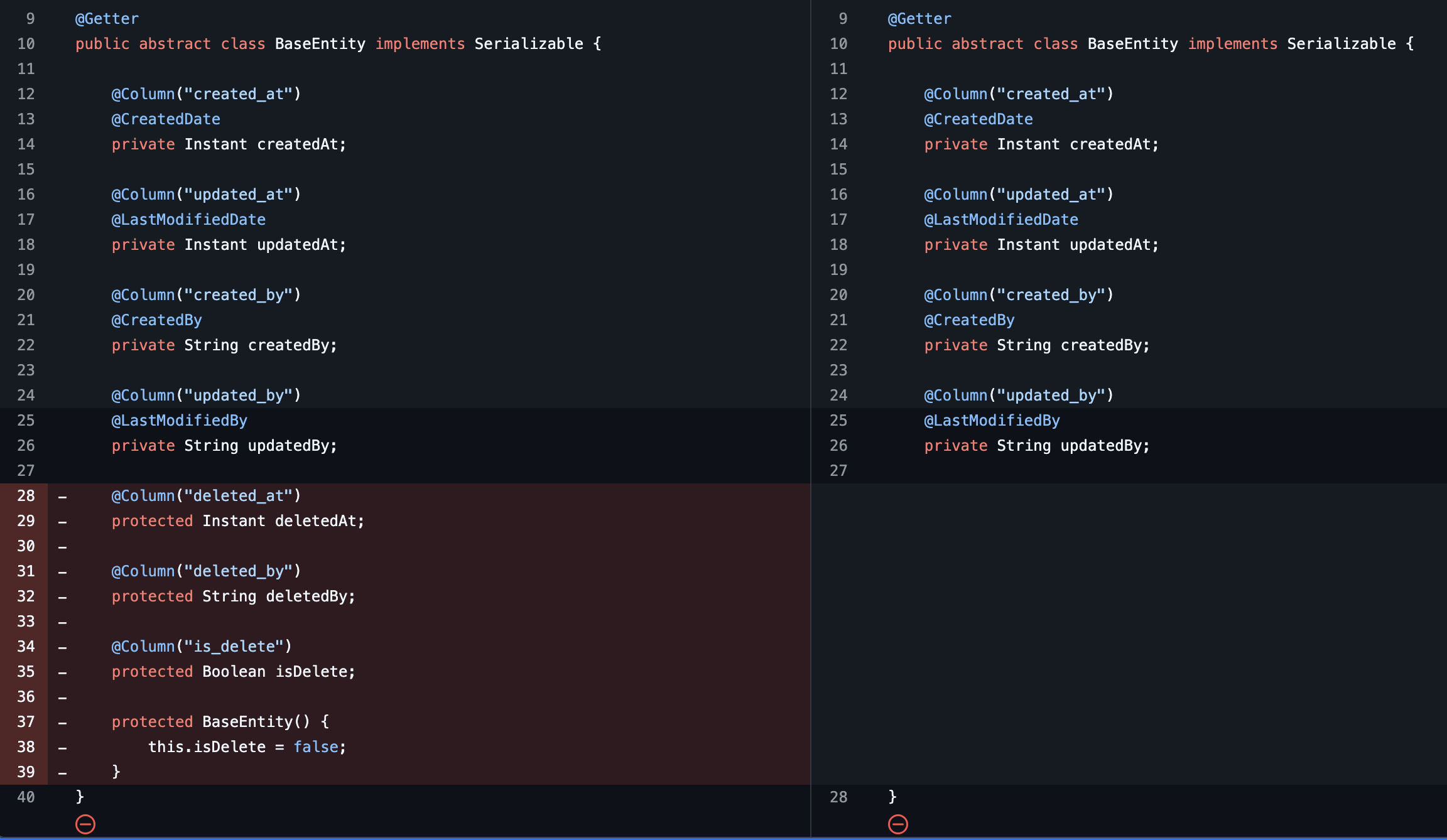
Task: Click the @Getter annotation in left pane
Action: point(107,19)
